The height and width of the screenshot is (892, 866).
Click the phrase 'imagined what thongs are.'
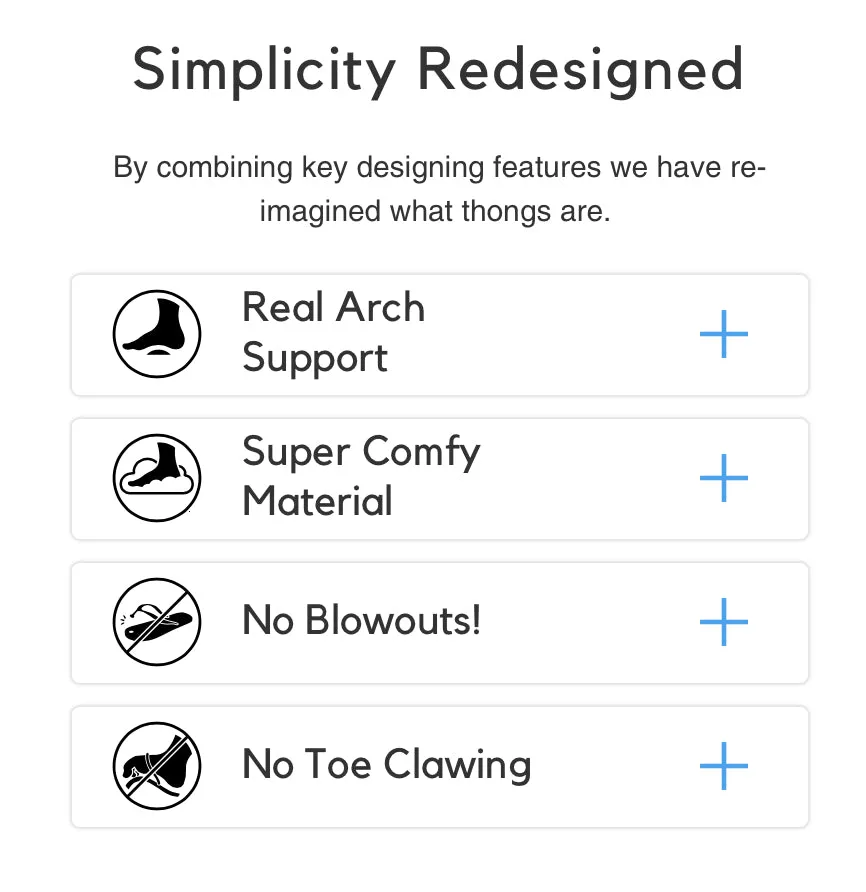(435, 211)
